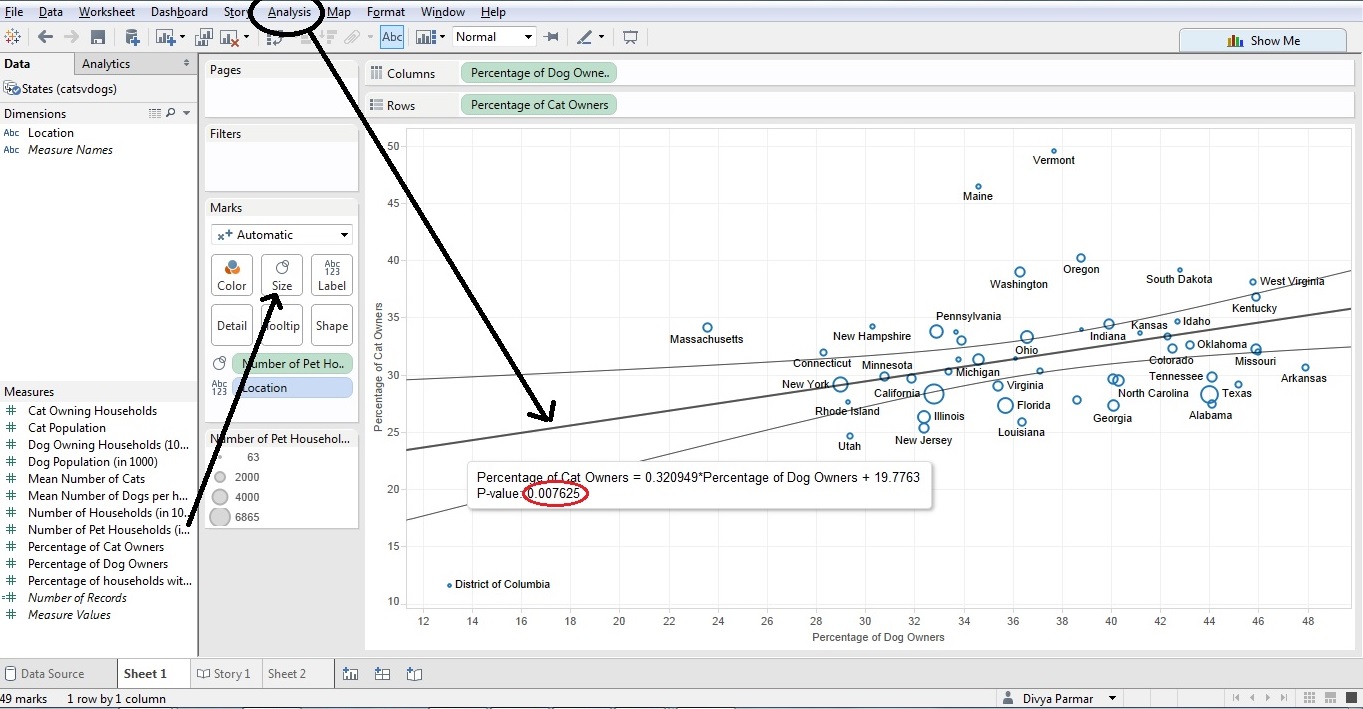Select the Number of Records measure
The height and width of the screenshot is (709, 1363).
click(77, 598)
